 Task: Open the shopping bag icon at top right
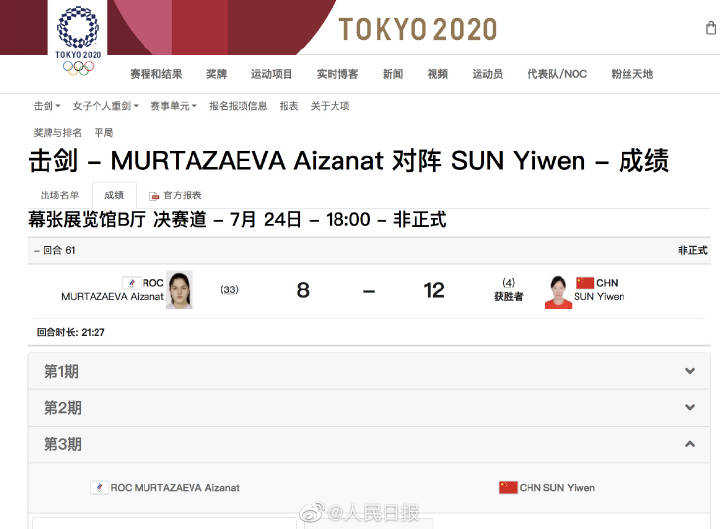710,28
